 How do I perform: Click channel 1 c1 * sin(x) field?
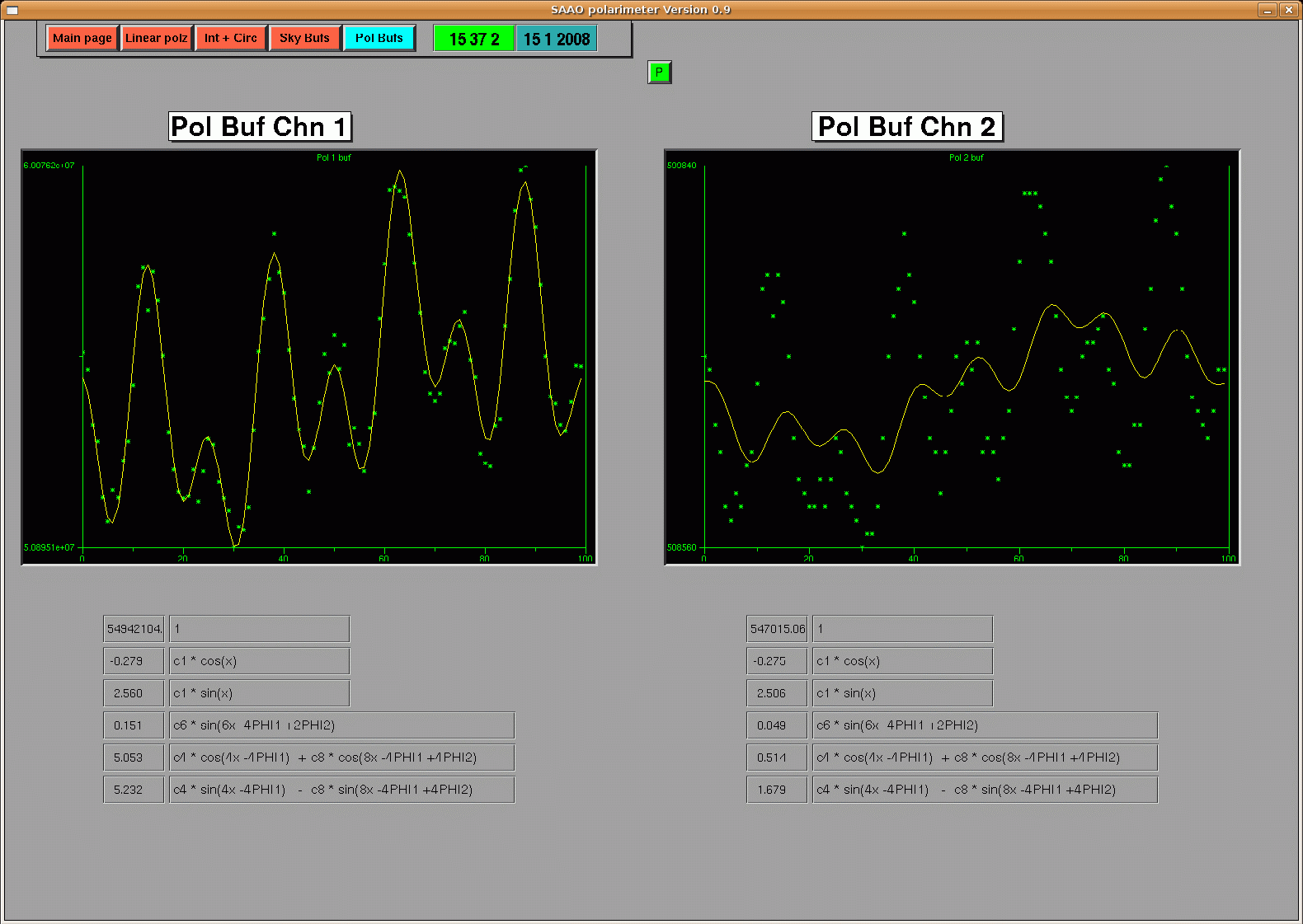point(260,693)
